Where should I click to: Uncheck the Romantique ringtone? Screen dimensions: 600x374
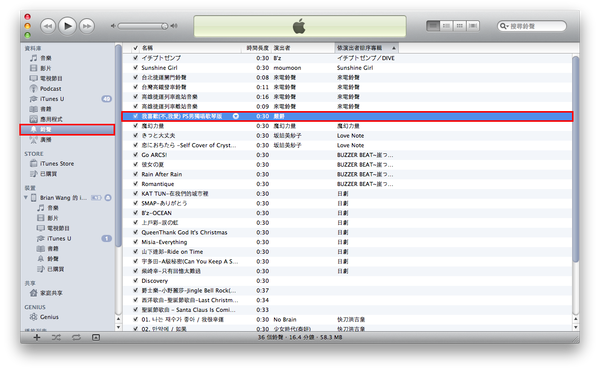(x=135, y=184)
